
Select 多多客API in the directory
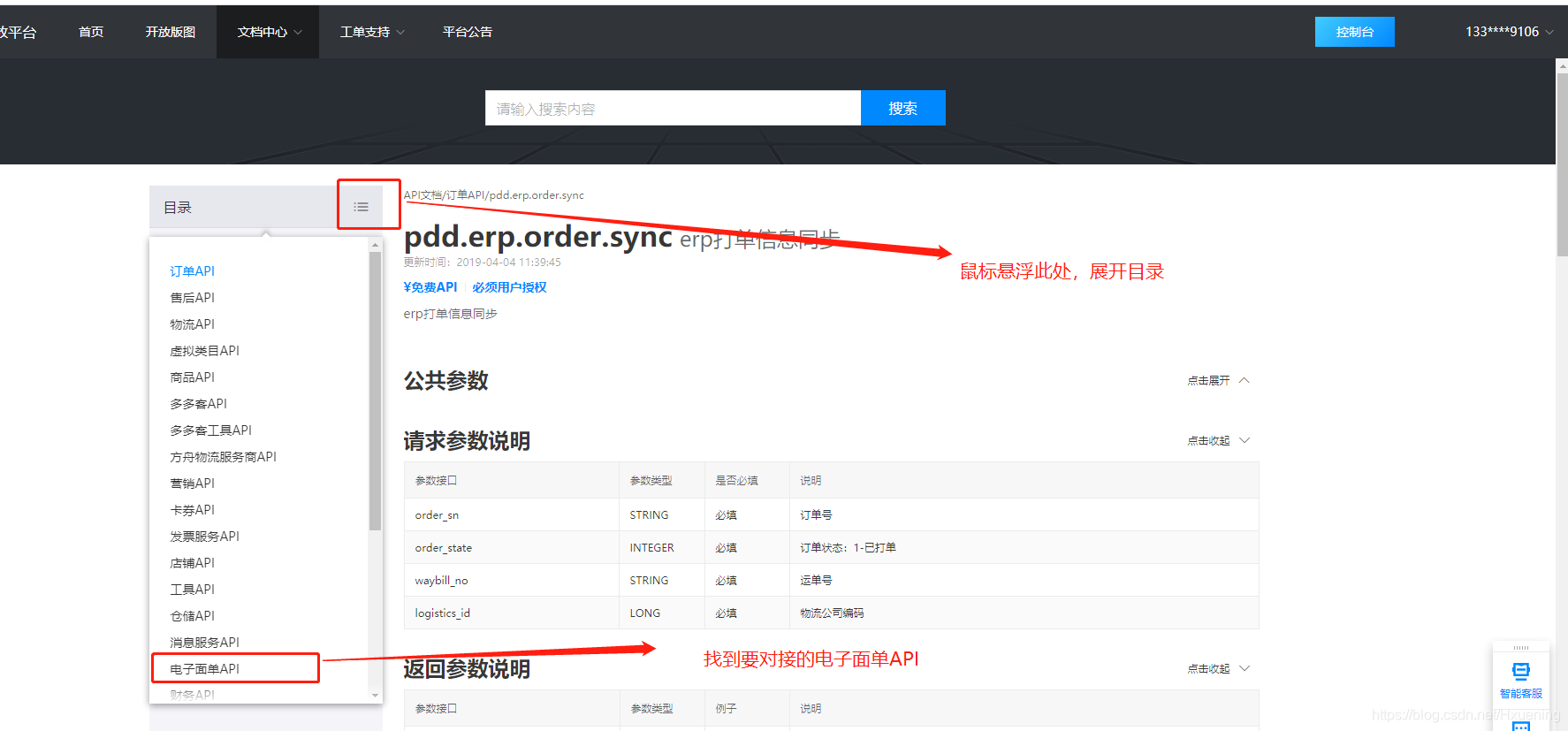(x=198, y=404)
